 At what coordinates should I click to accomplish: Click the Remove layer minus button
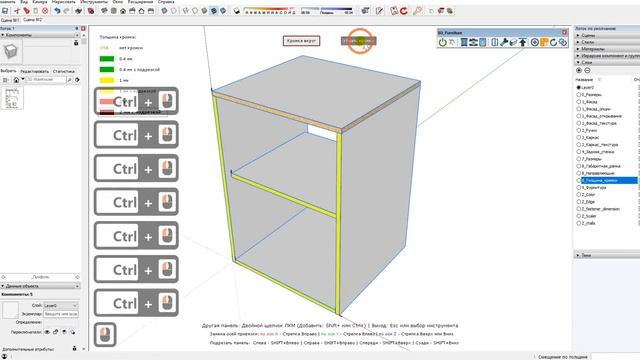coord(587,71)
